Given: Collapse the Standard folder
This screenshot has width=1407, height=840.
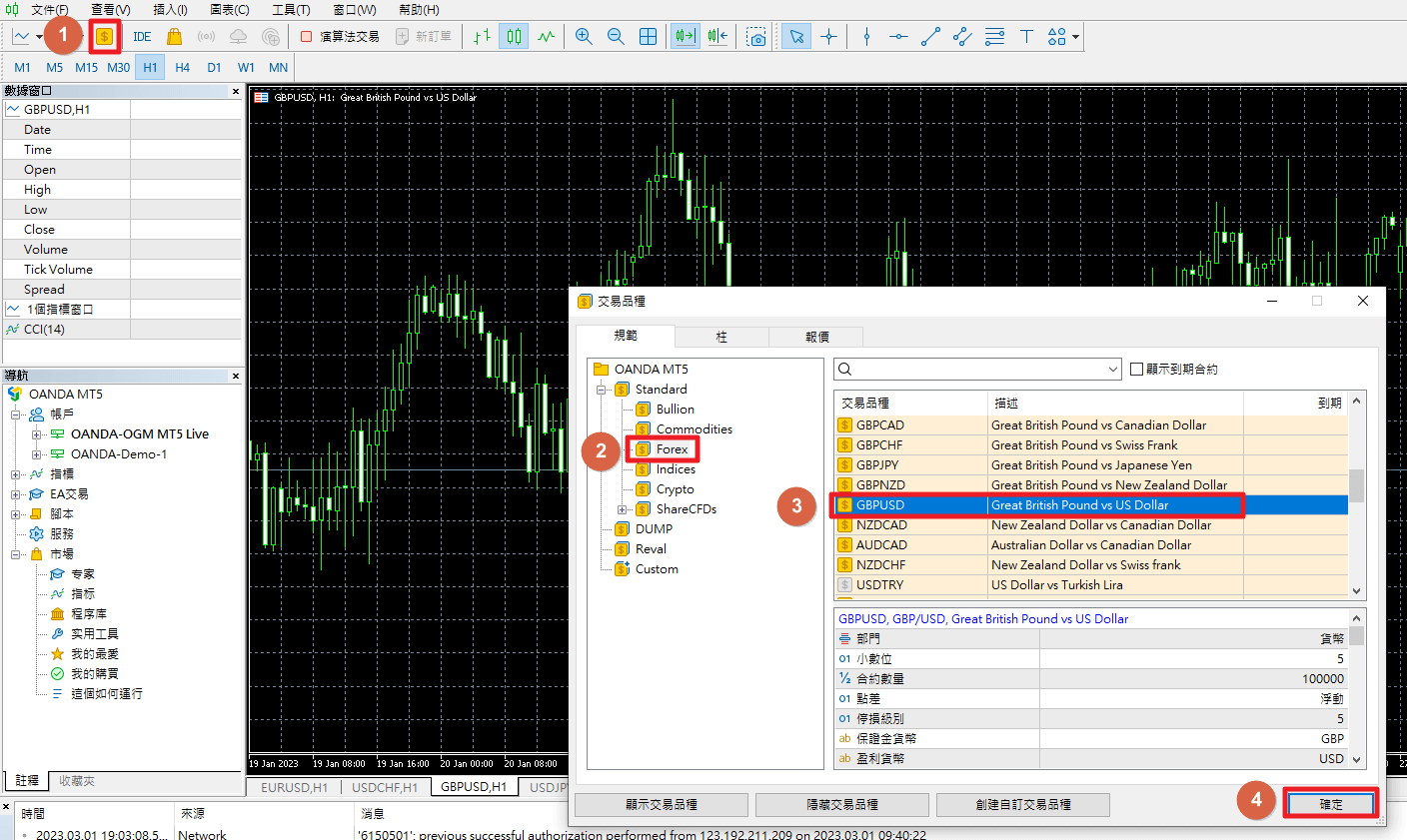Looking at the screenshot, I should [602, 390].
